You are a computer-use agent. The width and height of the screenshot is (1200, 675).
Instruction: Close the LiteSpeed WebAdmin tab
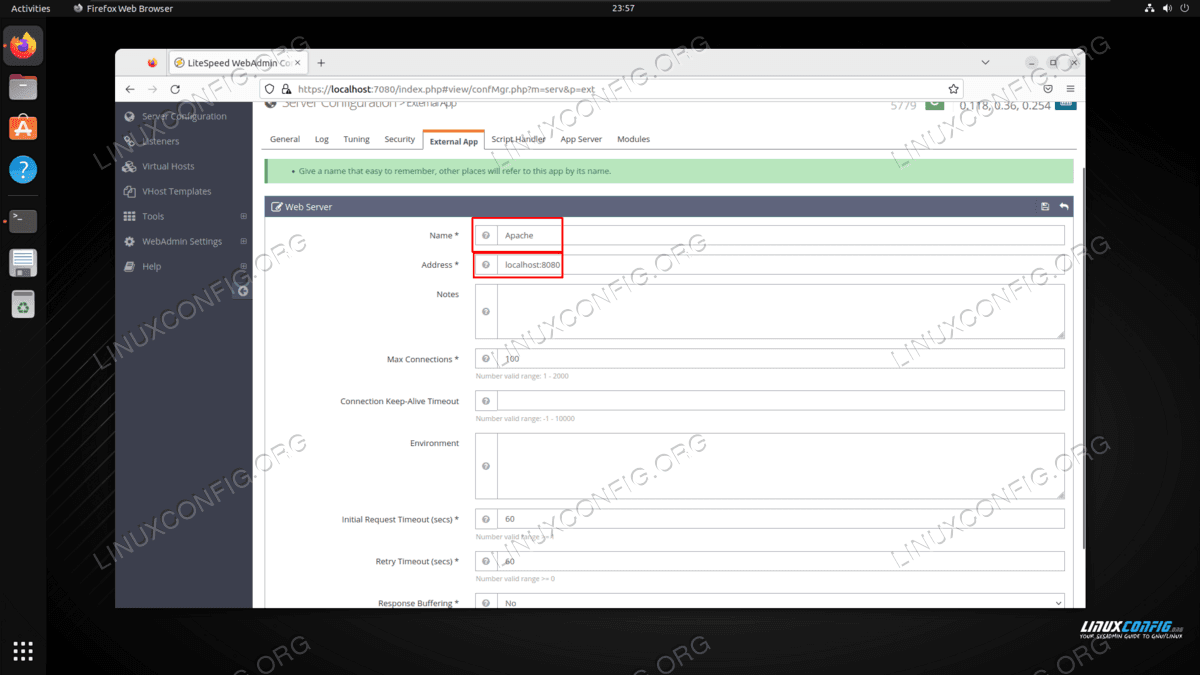(298, 63)
